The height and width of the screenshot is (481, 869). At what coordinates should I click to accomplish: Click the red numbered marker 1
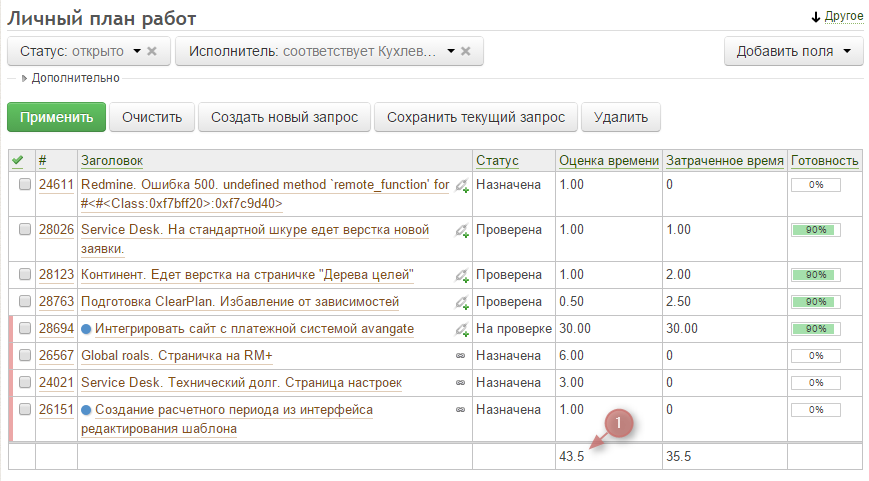(620, 424)
